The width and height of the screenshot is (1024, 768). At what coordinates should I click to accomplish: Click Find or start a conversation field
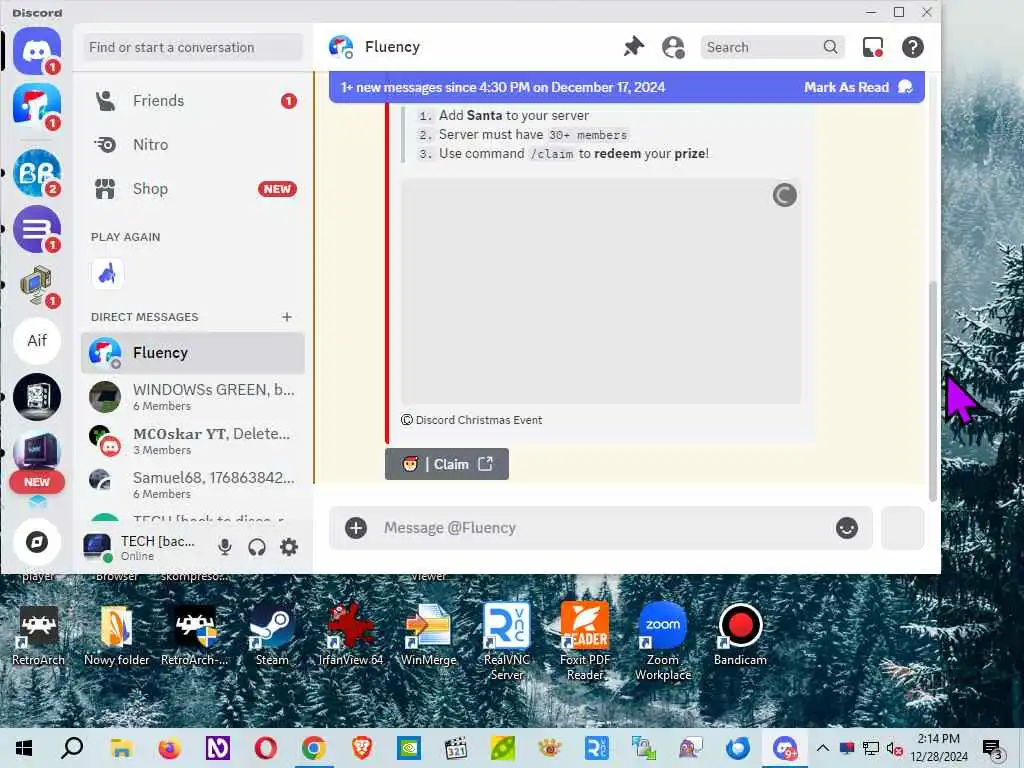click(x=193, y=48)
